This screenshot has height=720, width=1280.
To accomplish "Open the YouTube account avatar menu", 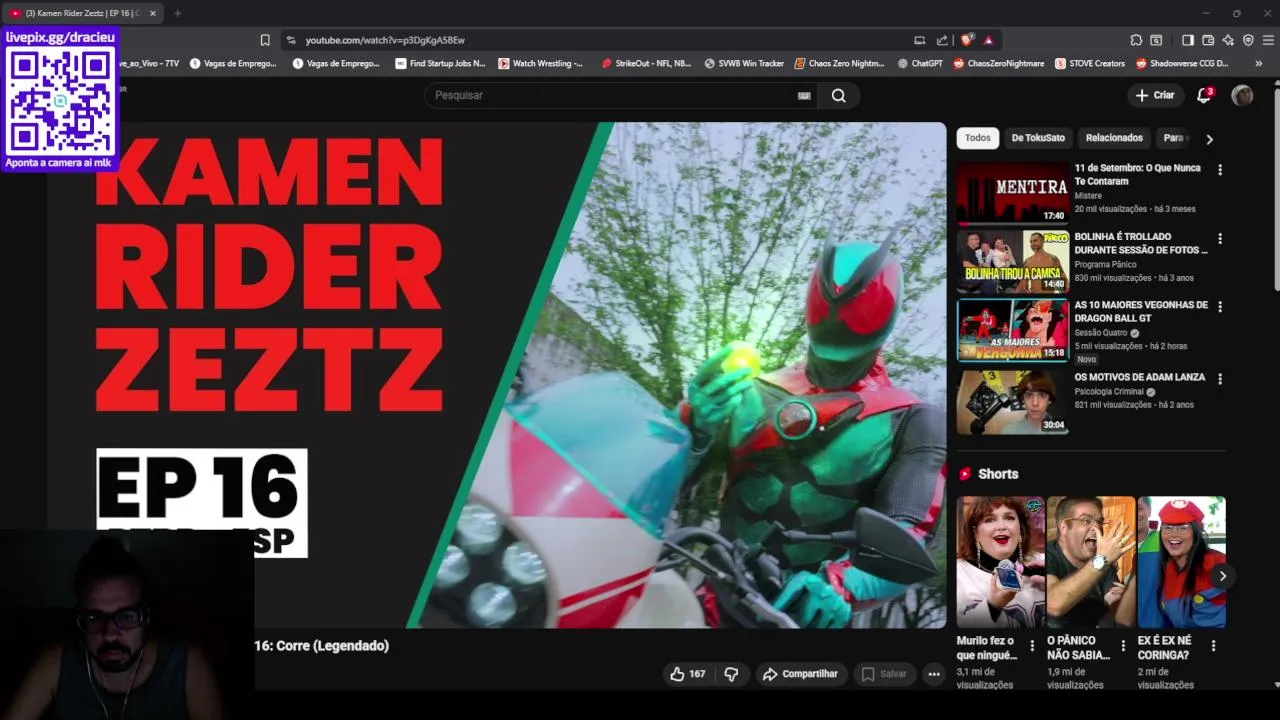I will click(1242, 95).
